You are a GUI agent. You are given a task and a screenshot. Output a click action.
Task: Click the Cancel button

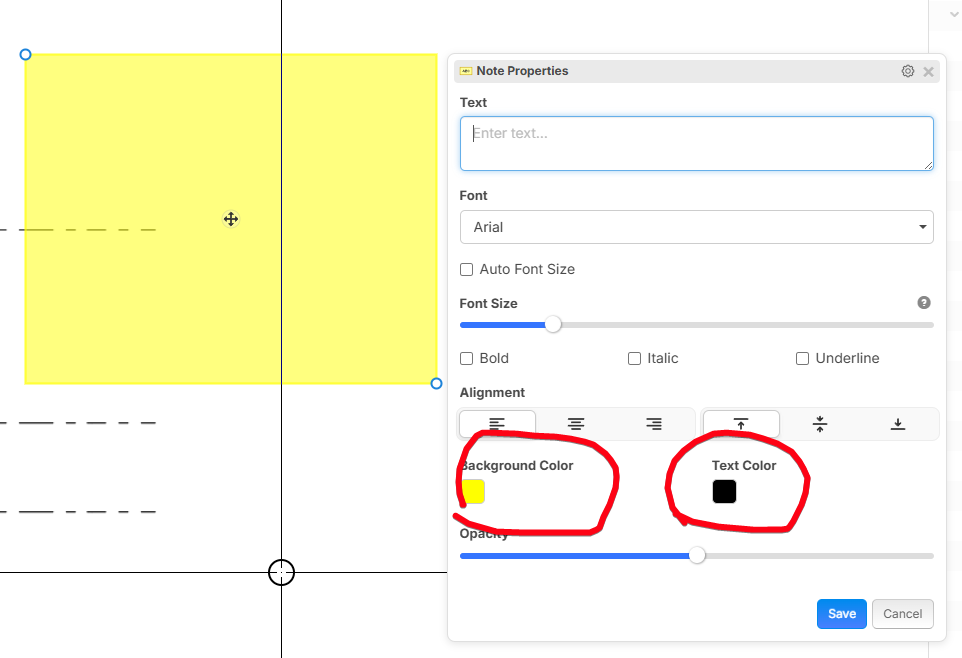902,614
